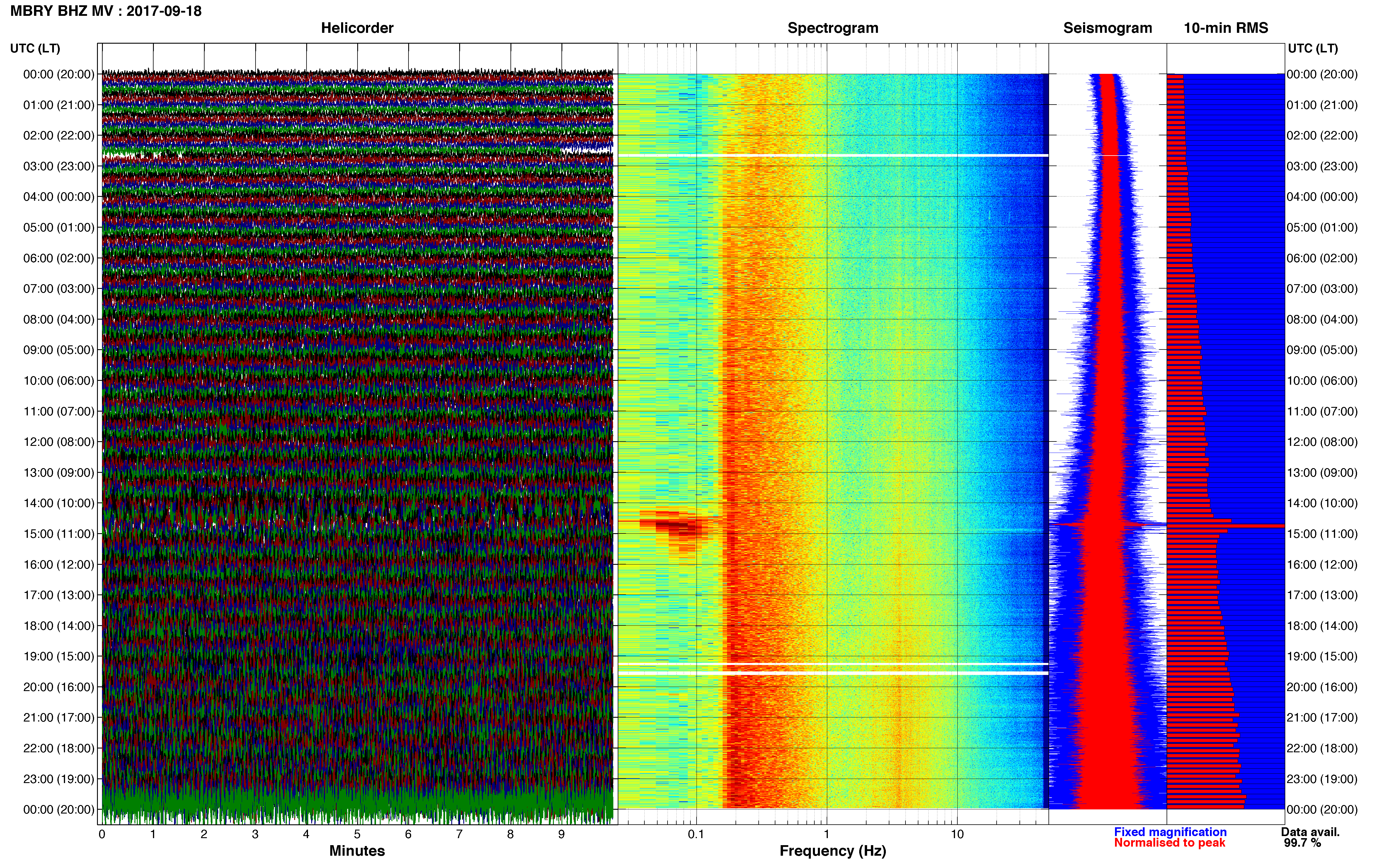Click left time label '19:00 (15:00)'
The width and height of the screenshot is (1389, 868).
tap(59, 656)
